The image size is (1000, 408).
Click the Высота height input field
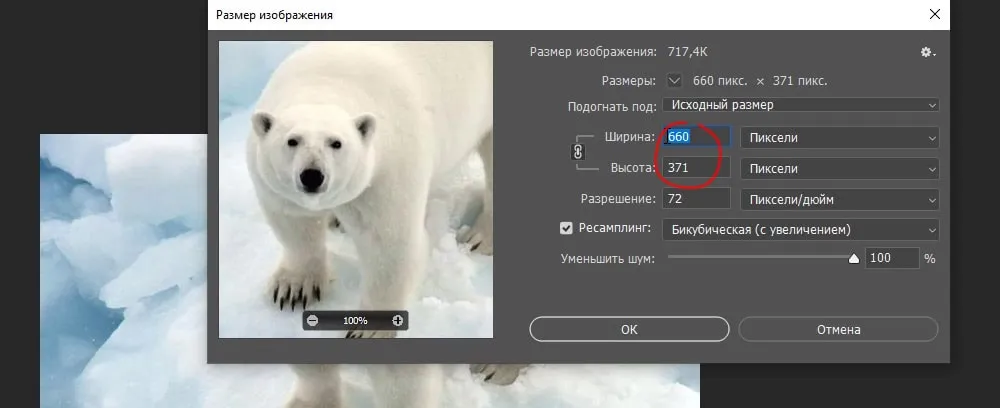pyautogui.click(x=697, y=168)
